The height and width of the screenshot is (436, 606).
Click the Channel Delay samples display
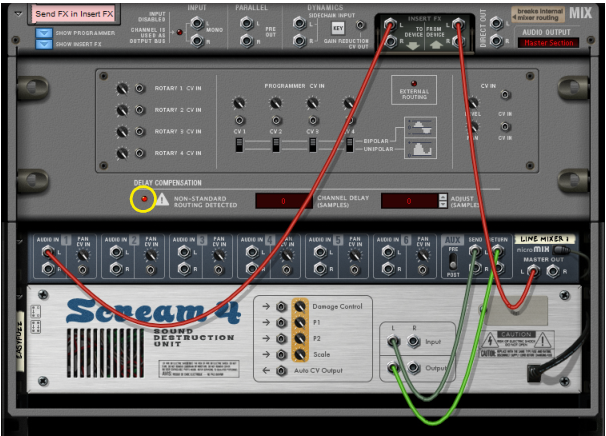283,201
